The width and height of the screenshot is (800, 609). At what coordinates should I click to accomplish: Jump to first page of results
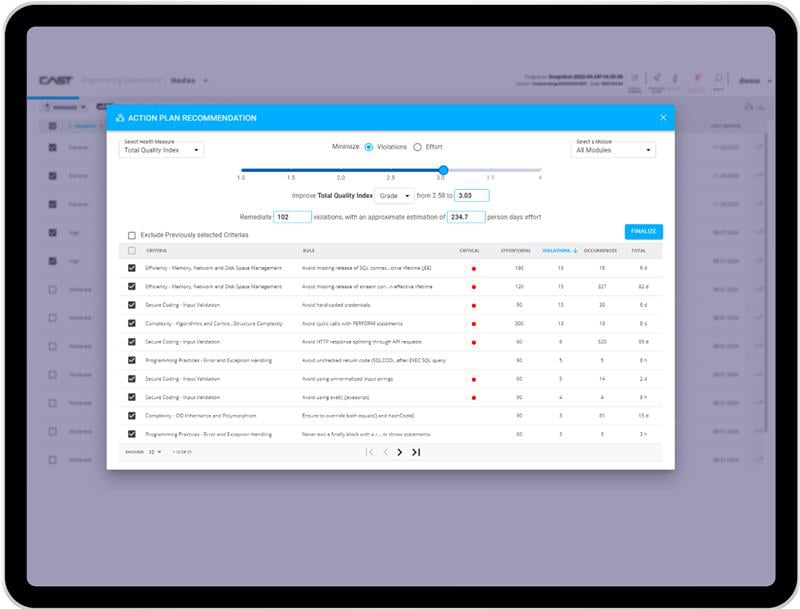tap(369, 452)
